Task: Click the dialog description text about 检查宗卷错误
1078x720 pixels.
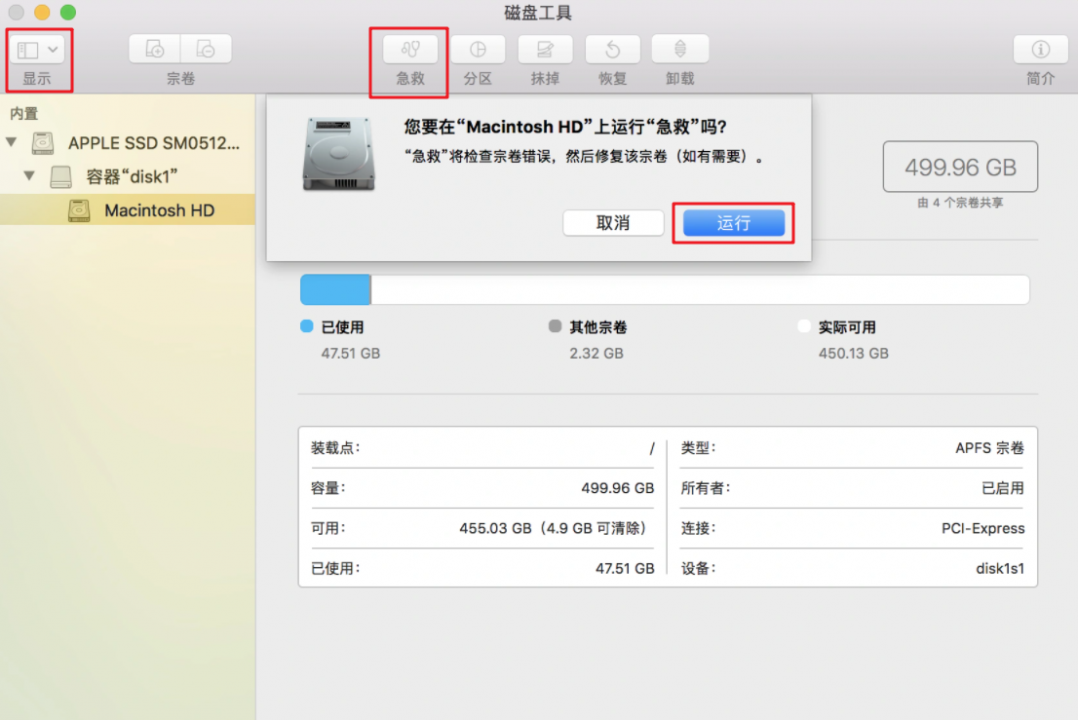Action: (584, 157)
